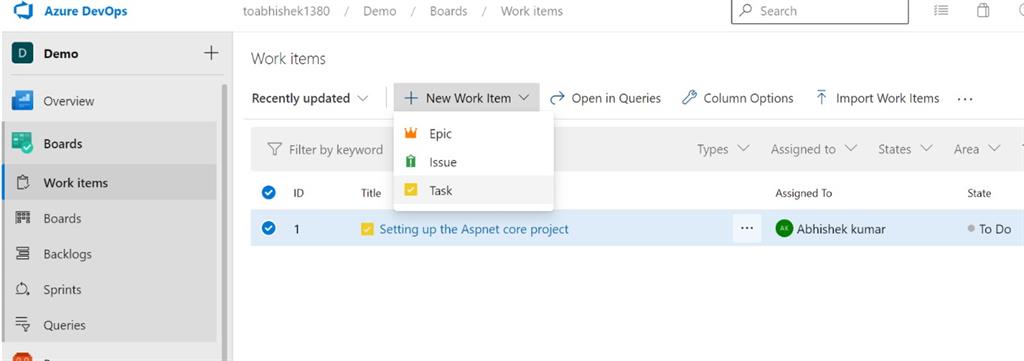Screen dimensions: 1024x361
Task: Click the Abhishek kumar avatar
Action: pyautogui.click(x=784, y=228)
